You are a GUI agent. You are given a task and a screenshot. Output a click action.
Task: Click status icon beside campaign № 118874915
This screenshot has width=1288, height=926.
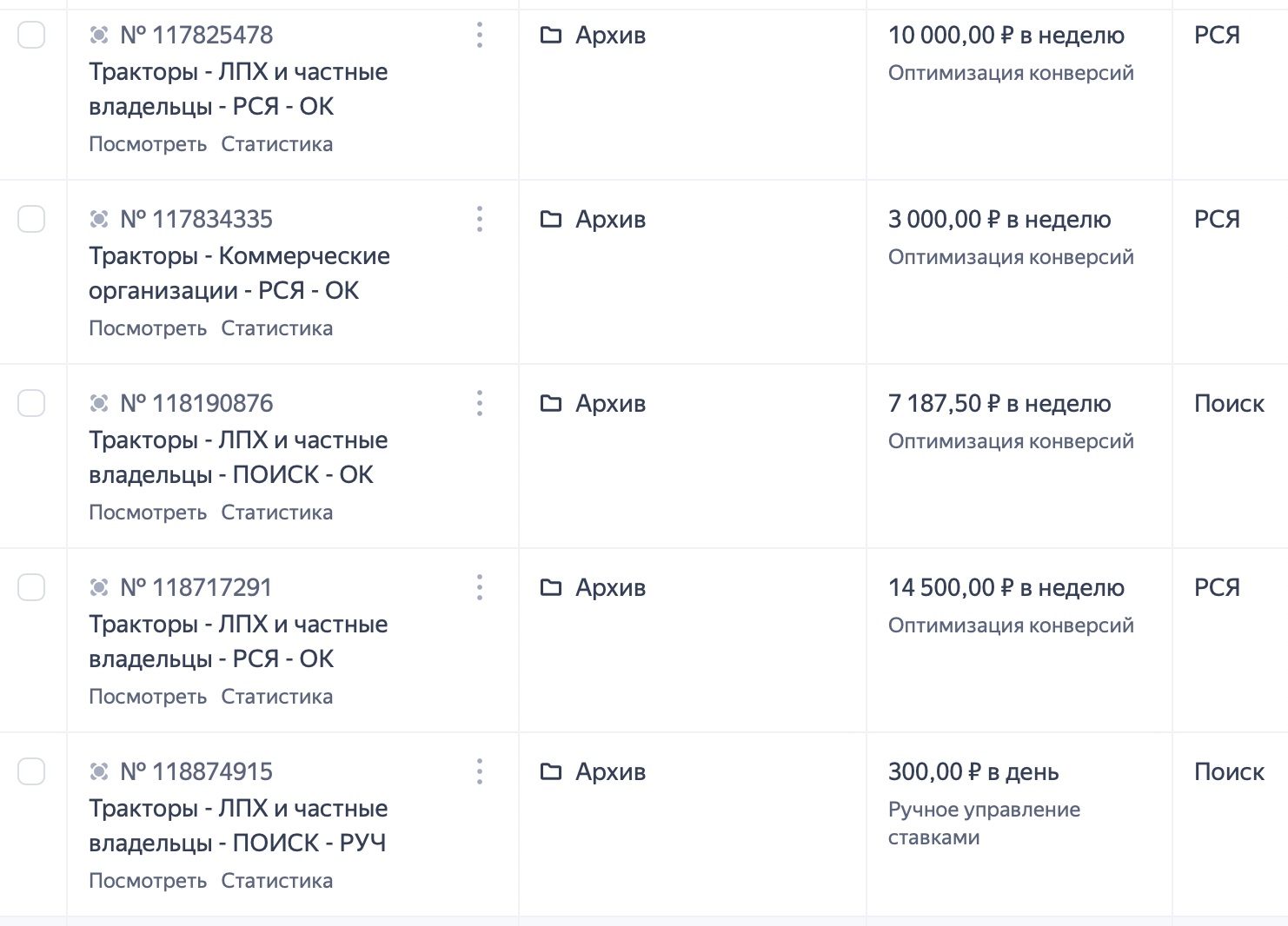coord(99,772)
